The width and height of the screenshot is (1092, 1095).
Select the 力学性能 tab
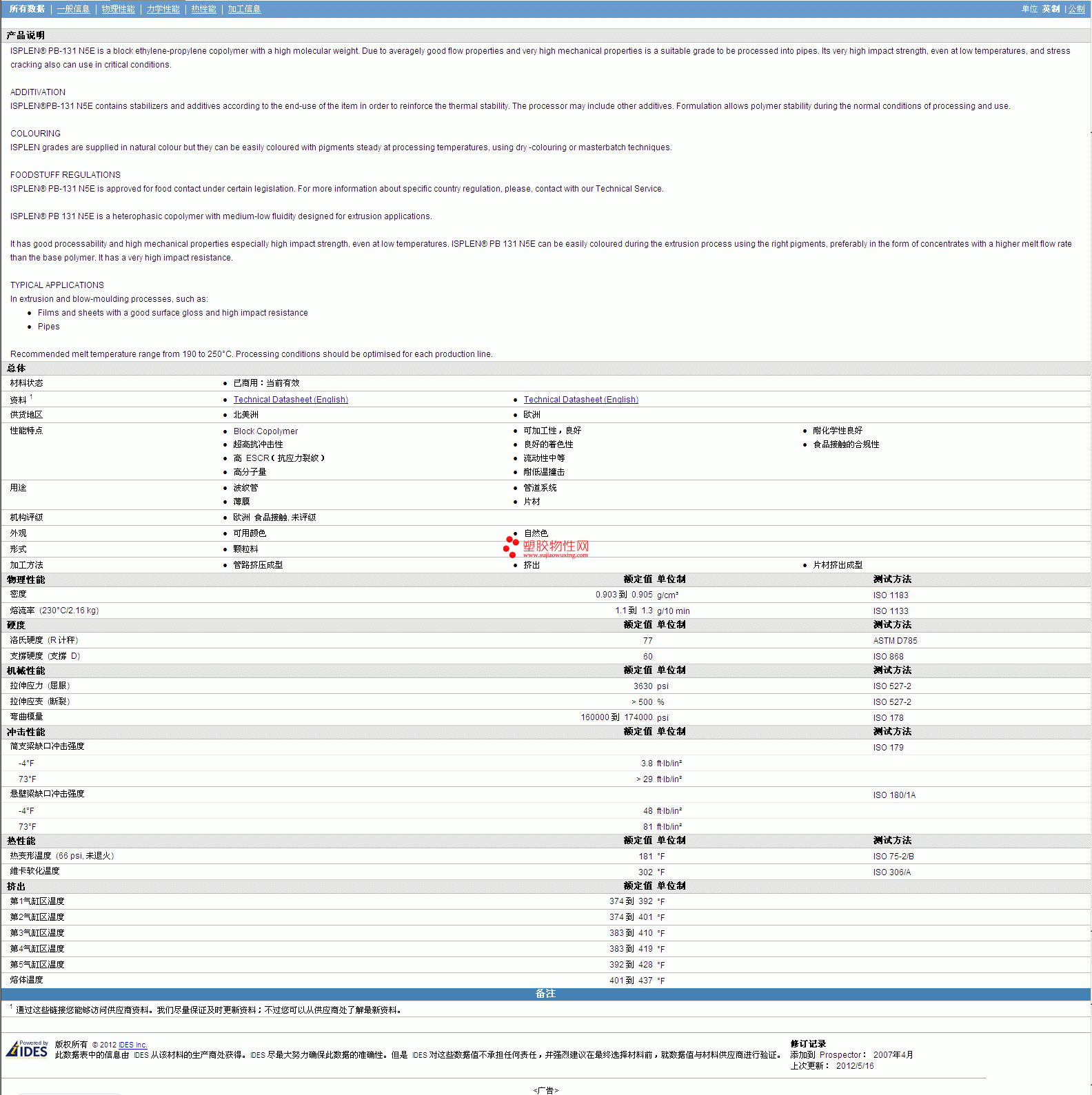pyautogui.click(x=163, y=9)
